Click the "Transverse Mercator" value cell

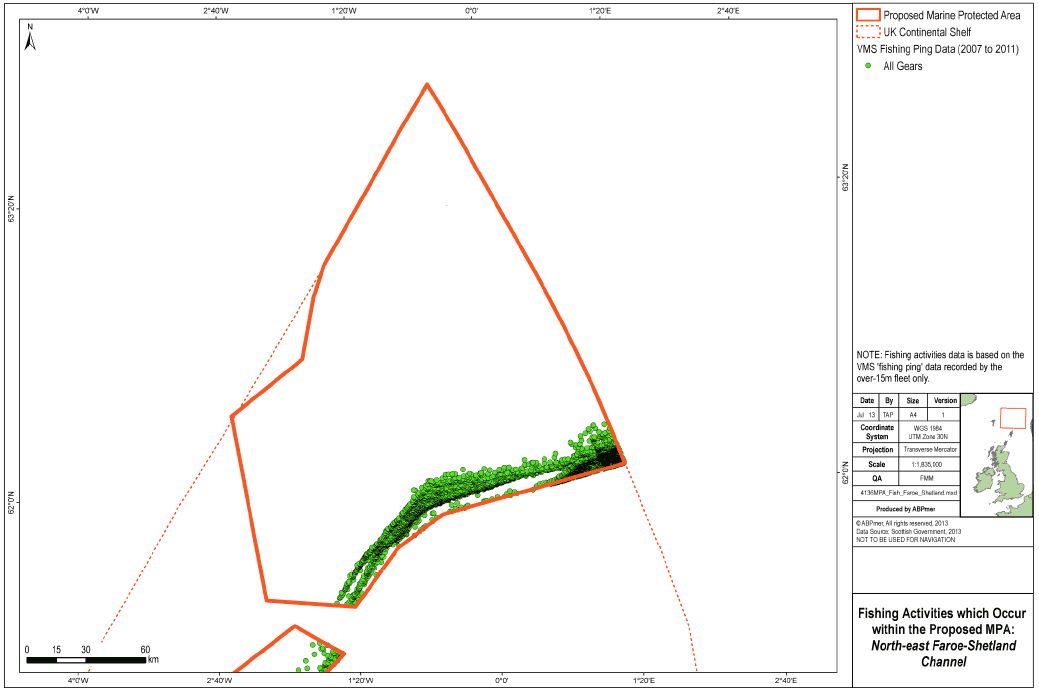pyautogui.click(x=930, y=450)
